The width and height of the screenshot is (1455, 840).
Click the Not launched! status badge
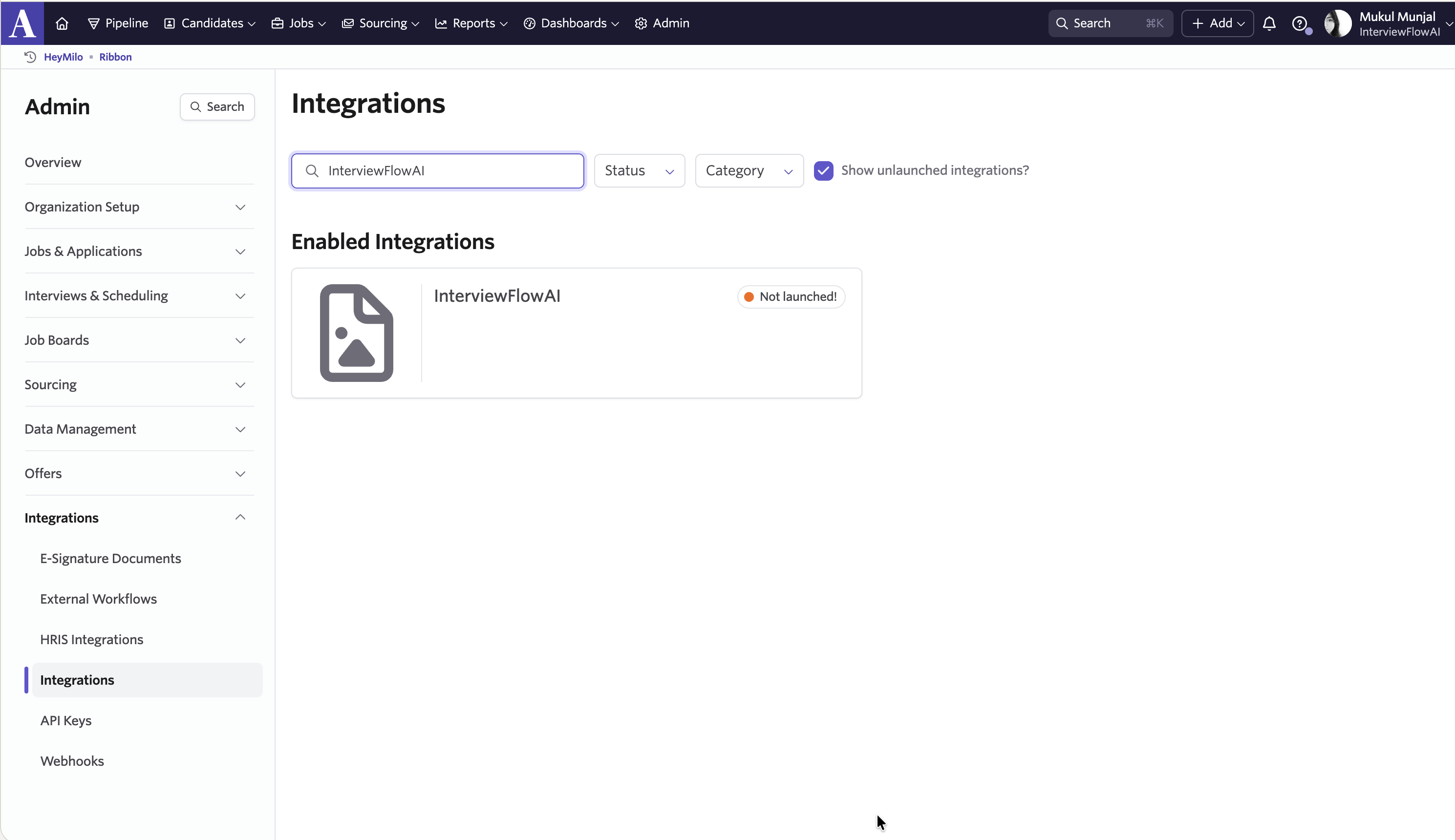[791, 297]
